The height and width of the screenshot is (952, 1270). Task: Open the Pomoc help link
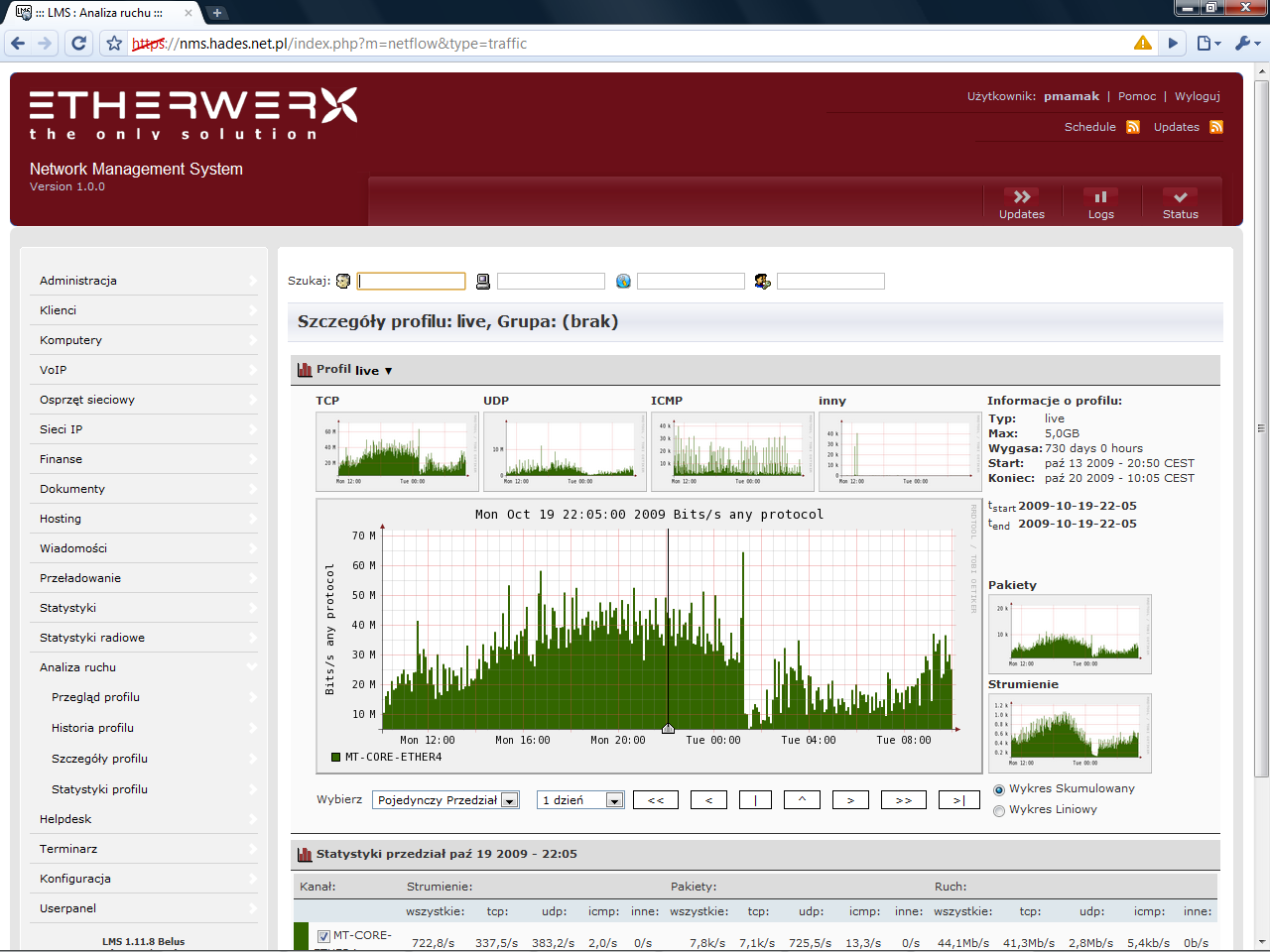click(x=1137, y=96)
